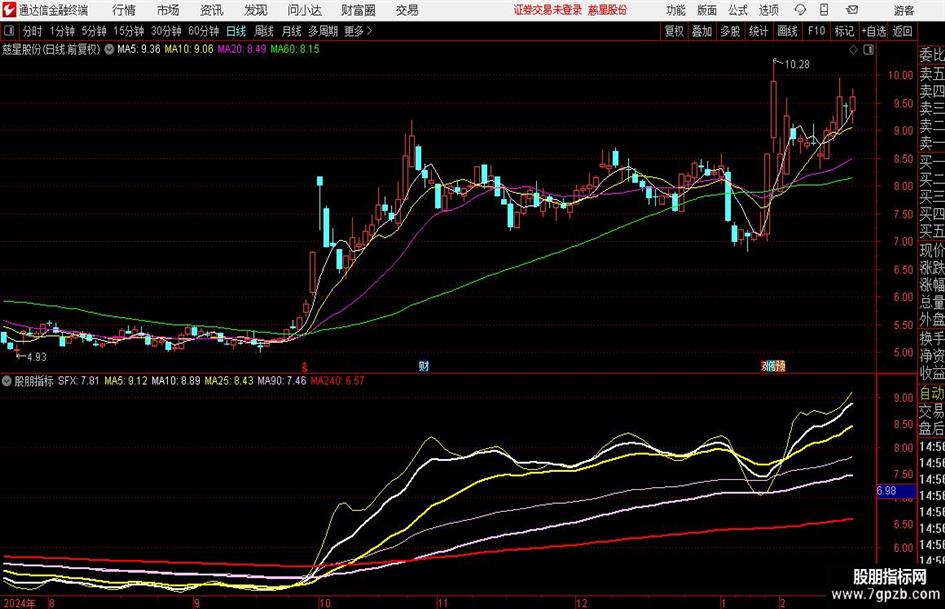The image size is (945, 609).
Task: Open the 功能 menu
Action: (676, 10)
